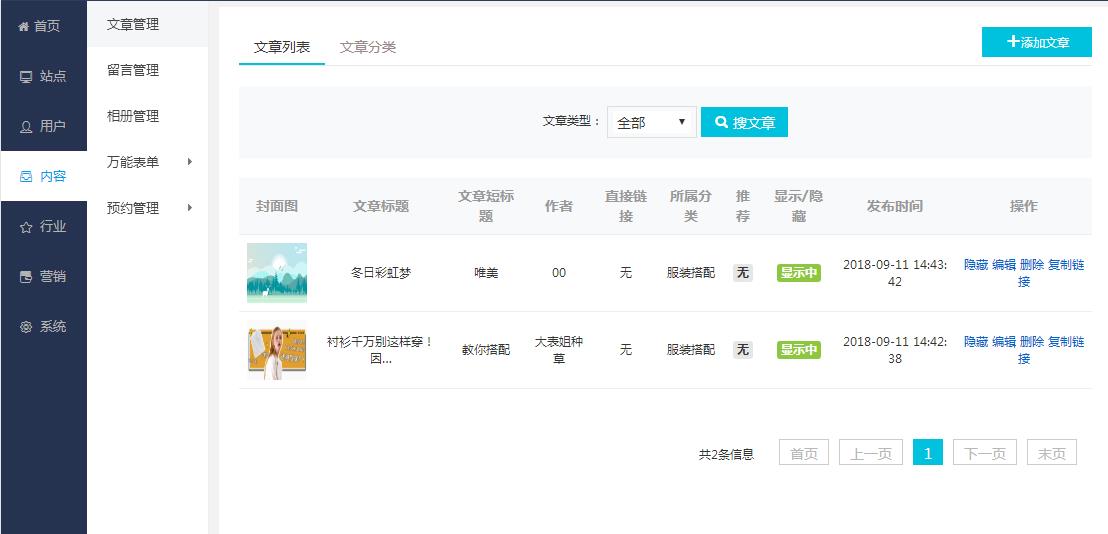Click the 上一页 pagination button
Image resolution: width=1108 pixels, height=534 pixels.
click(871, 453)
